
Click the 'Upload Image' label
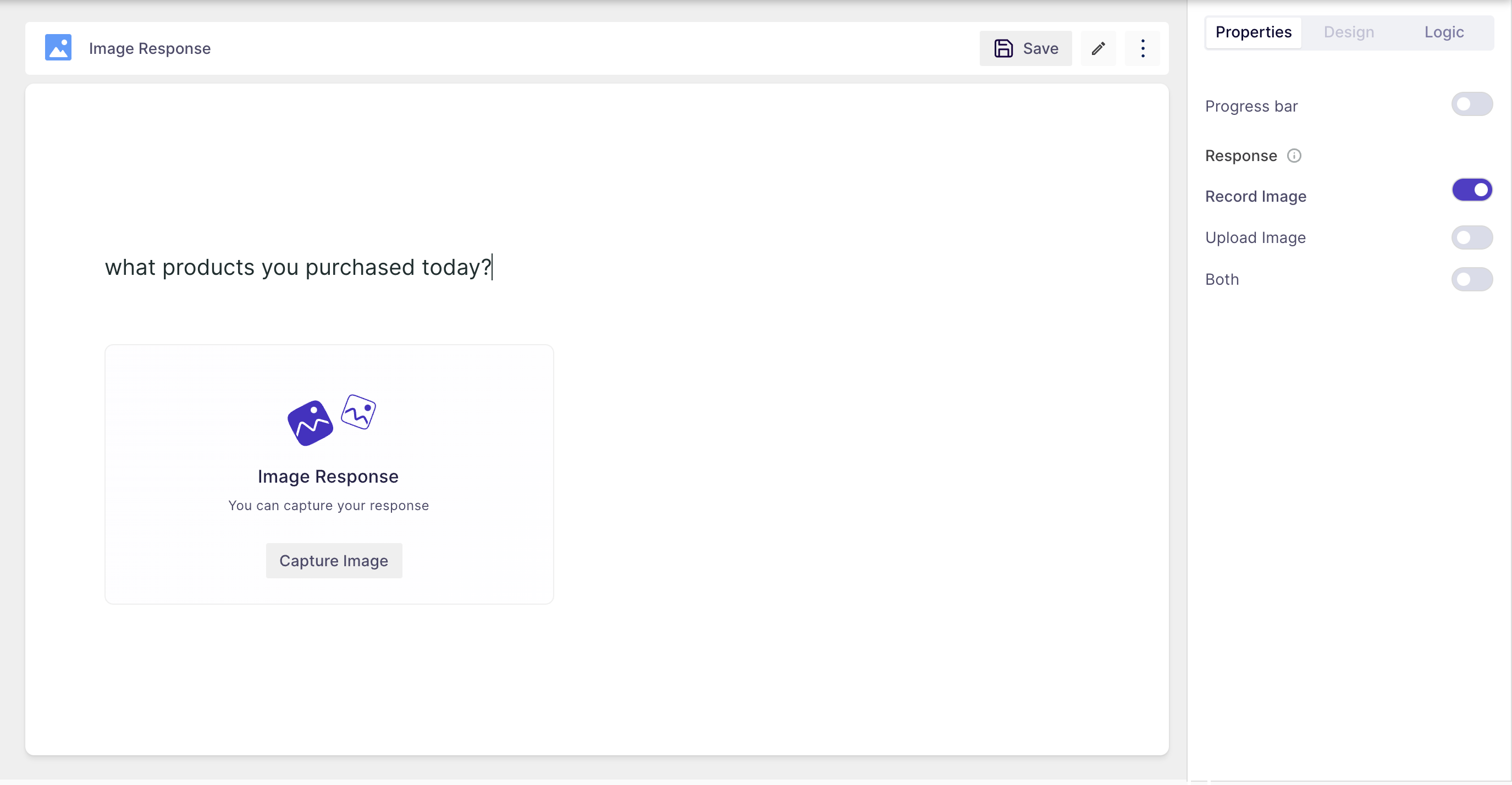[1255, 237]
